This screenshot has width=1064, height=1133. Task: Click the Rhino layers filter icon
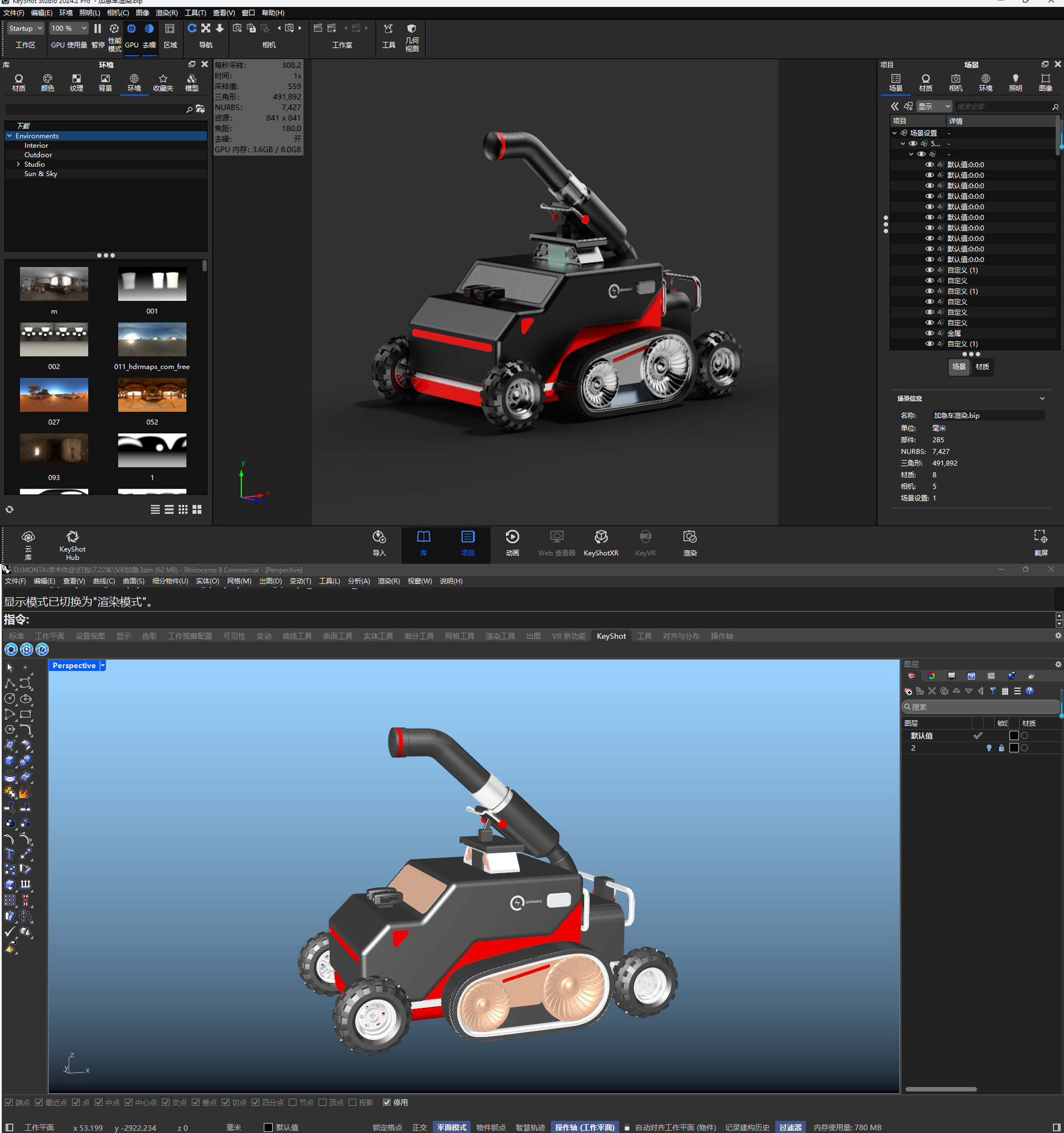click(x=993, y=691)
